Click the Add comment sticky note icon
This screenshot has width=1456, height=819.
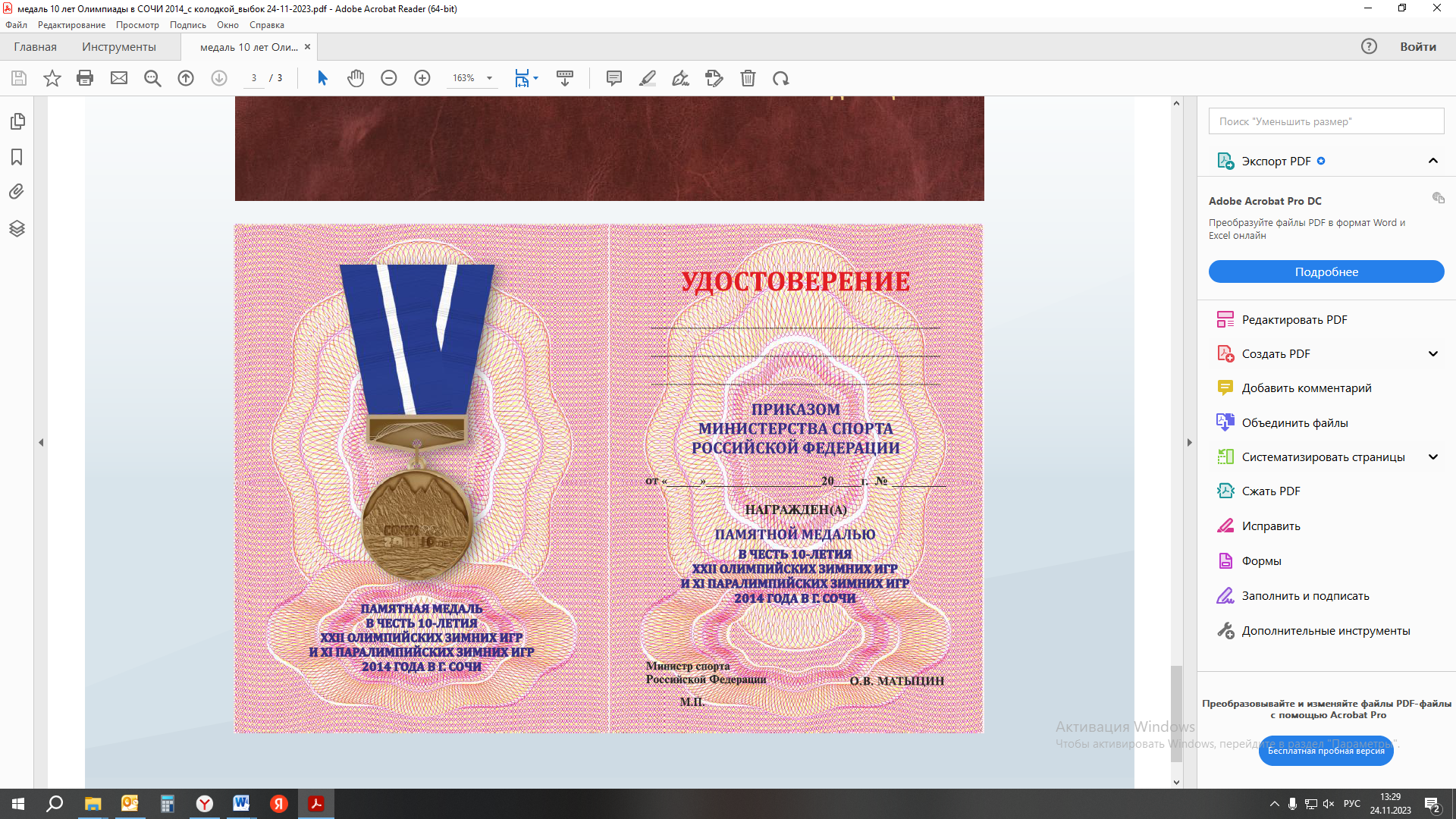[614, 78]
